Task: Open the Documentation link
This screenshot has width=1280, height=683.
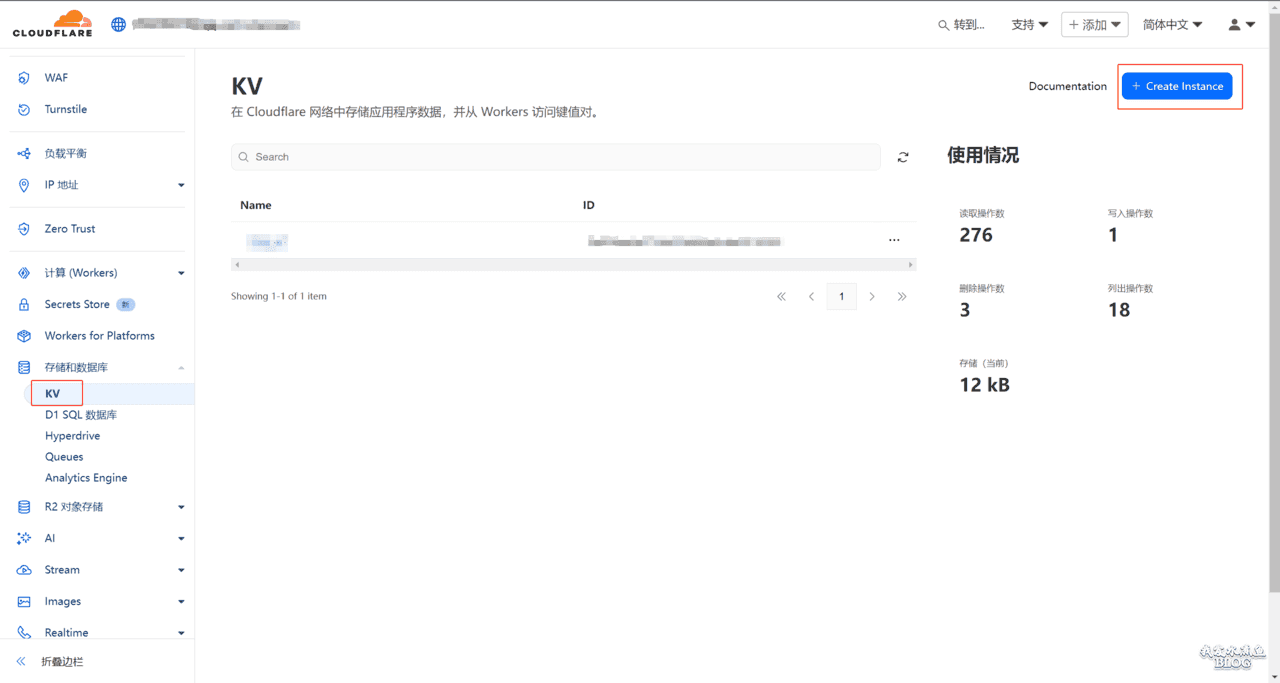Action: coord(1068,86)
